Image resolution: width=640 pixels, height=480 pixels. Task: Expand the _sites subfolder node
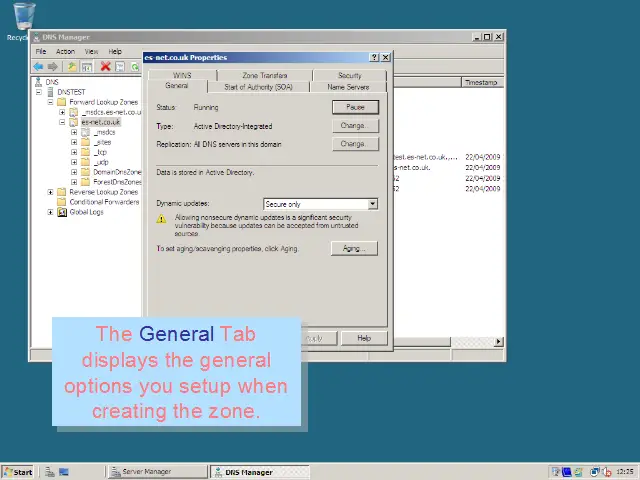click(74, 142)
